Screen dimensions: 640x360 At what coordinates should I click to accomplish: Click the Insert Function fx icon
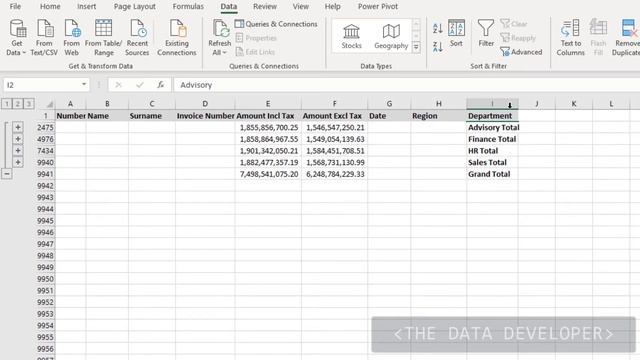[160, 85]
